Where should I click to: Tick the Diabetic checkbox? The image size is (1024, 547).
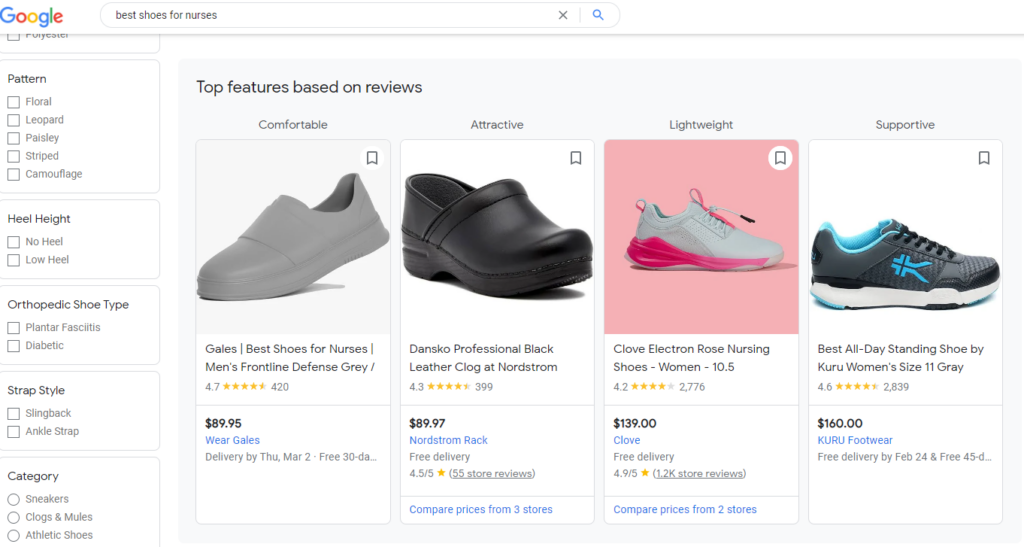click(x=14, y=346)
